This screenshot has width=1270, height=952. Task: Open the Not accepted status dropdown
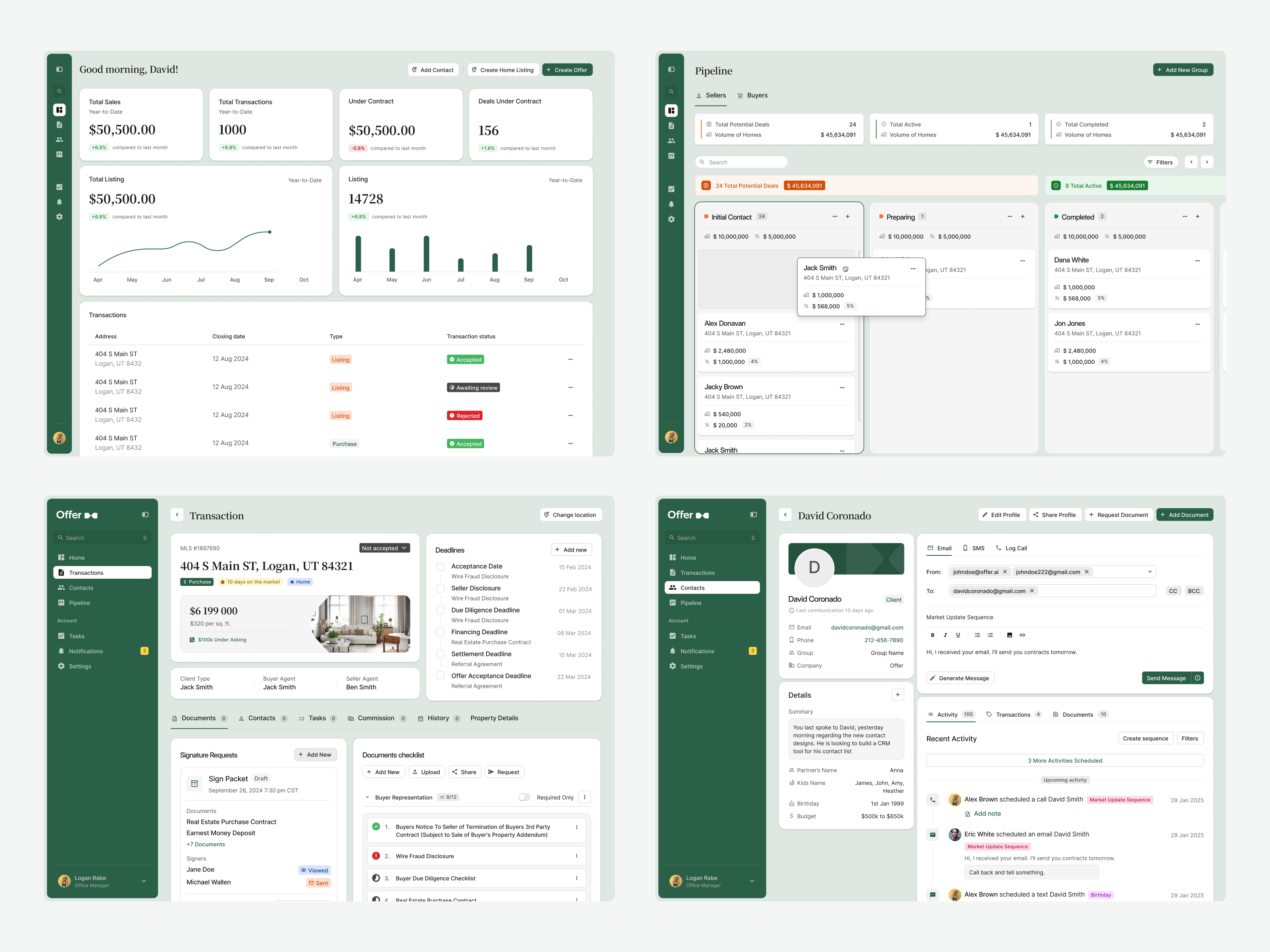pyautogui.click(x=385, y=548)
